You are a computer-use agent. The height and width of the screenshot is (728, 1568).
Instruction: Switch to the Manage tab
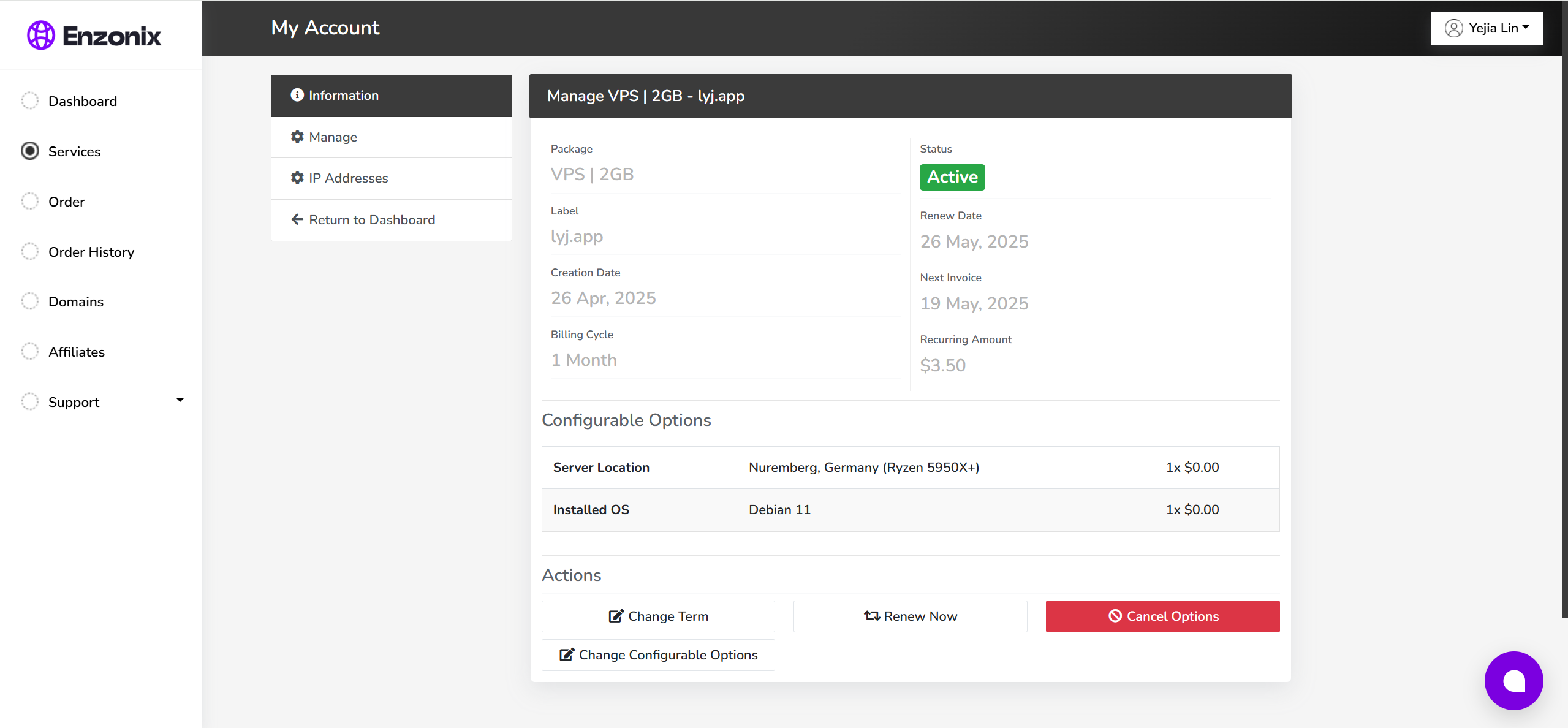pyautogui.click(x=391, y=137)
